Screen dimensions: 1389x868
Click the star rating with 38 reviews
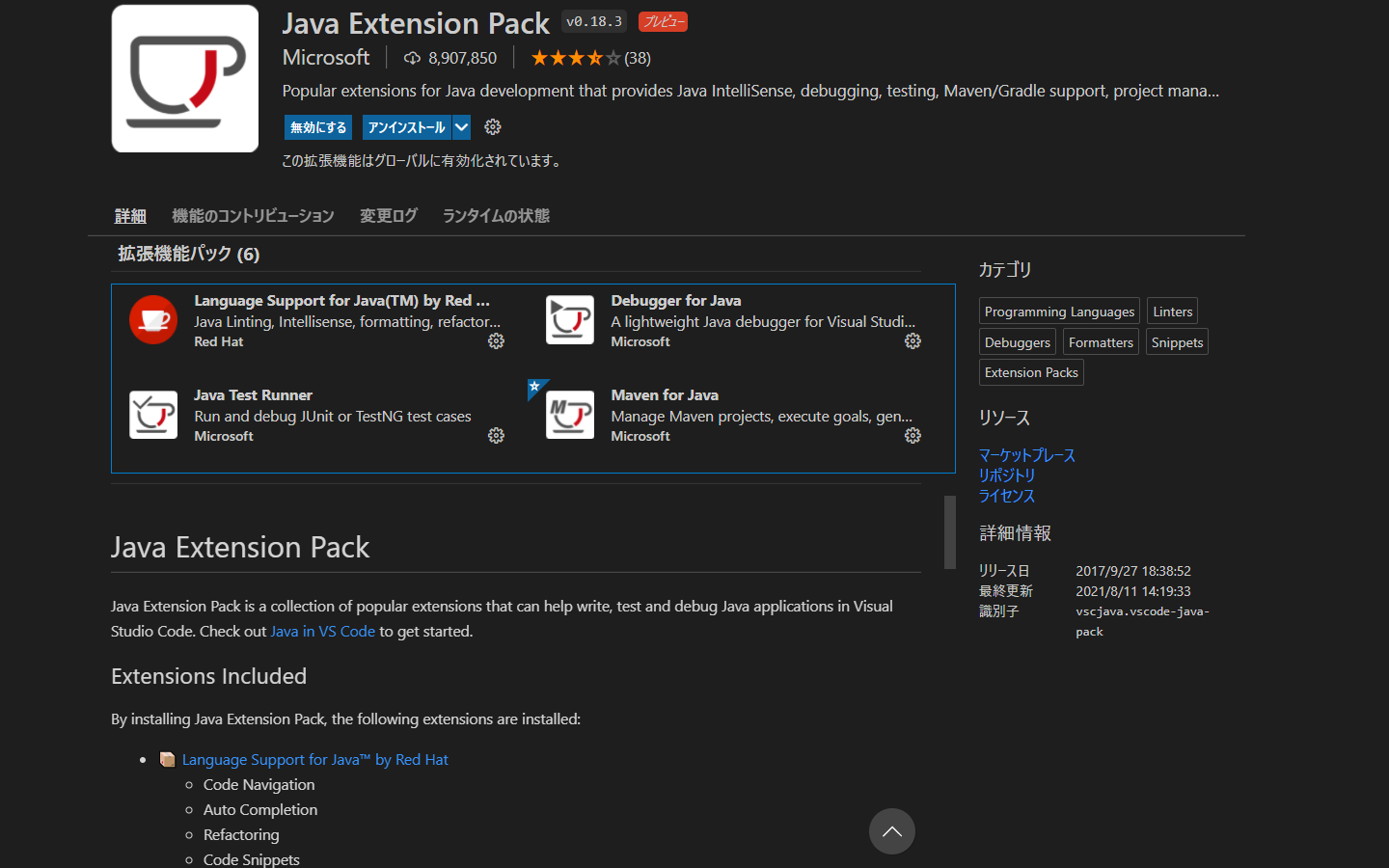coord(590,58)
